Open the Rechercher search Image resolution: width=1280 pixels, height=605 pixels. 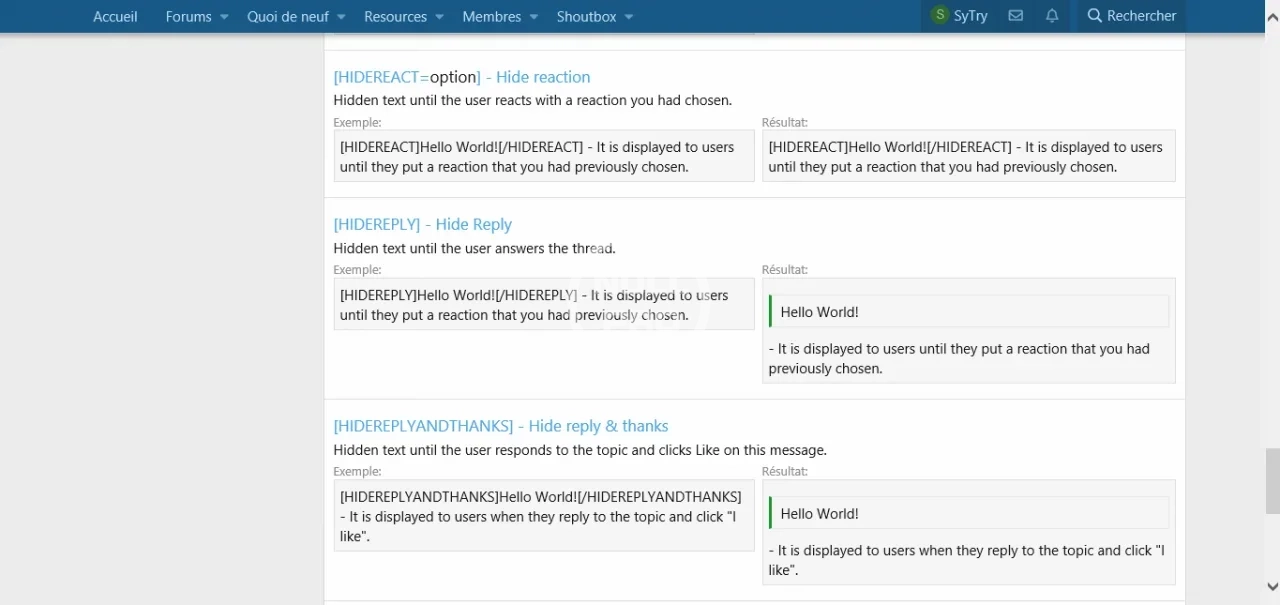coord(1131,16)
